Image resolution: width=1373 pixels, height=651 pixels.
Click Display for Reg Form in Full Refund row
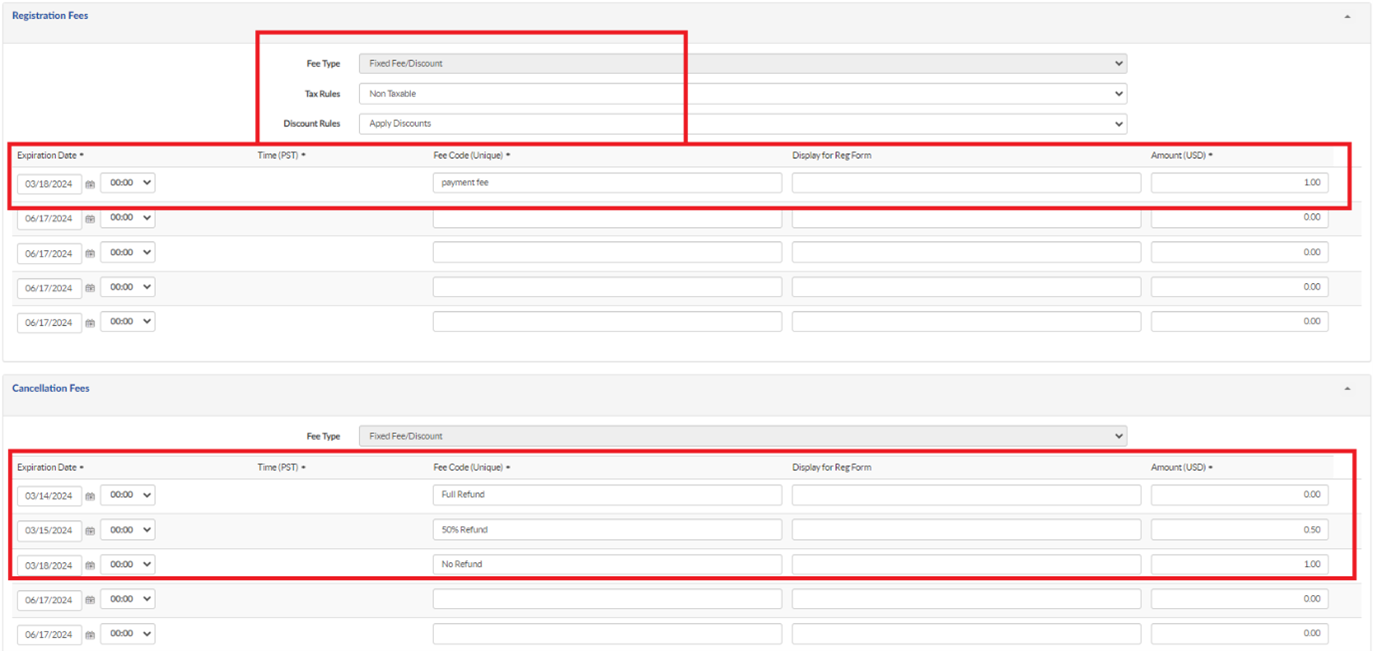pyautogui.click(x=966, y=494)
